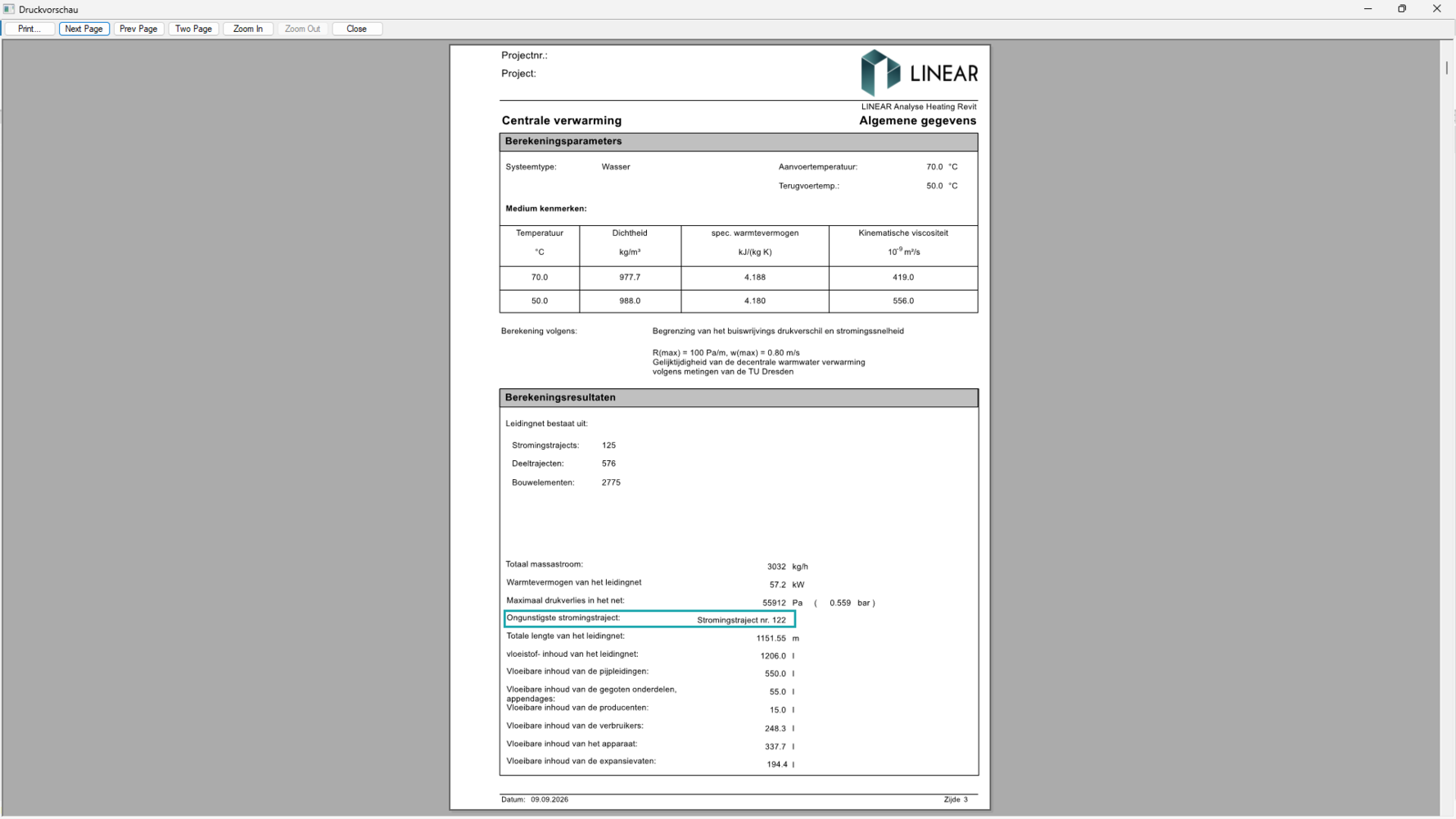This screenshot has height=819, width=1456.
Task: Switch to Two Page view
Action: (x=193, y=29)
